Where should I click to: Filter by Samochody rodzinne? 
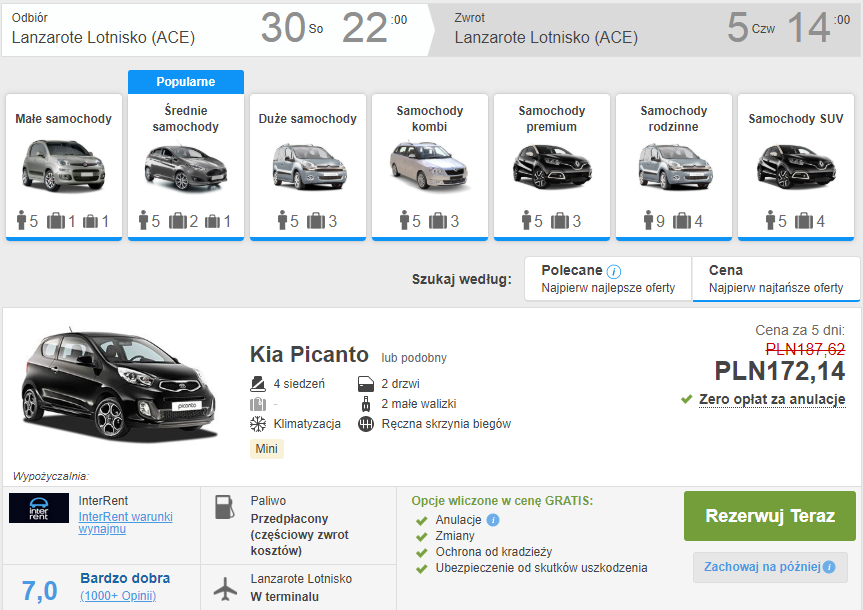674,167
